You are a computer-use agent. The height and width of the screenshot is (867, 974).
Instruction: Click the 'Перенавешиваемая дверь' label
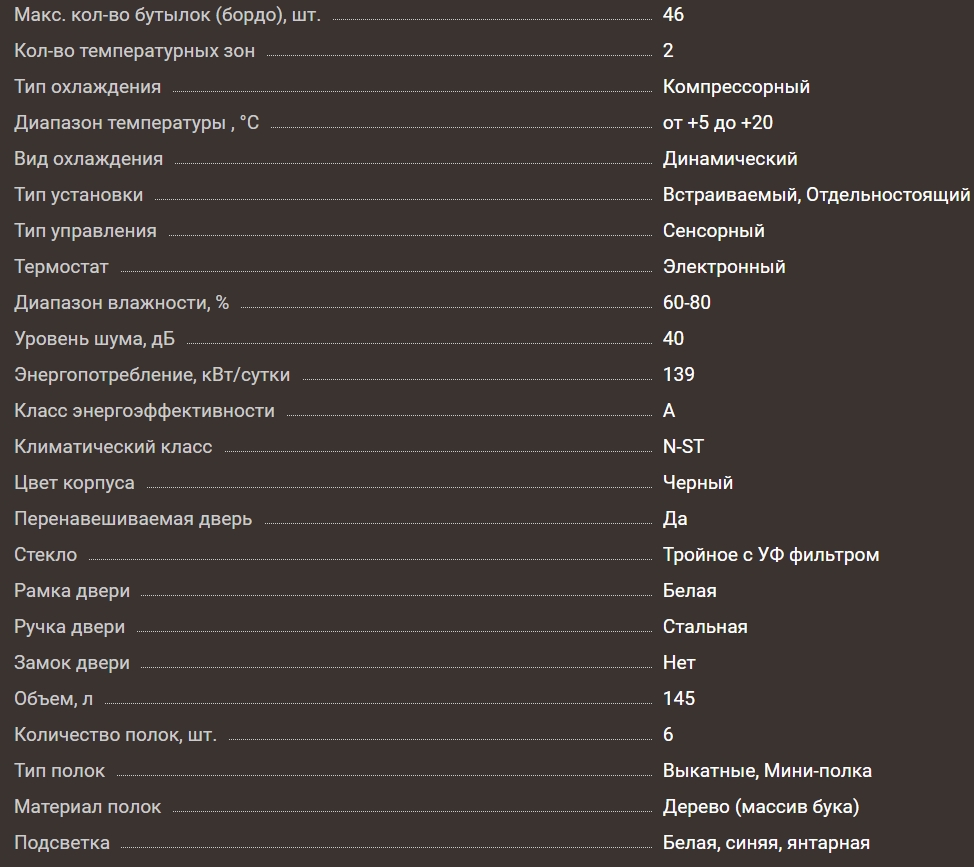(133, 519)
